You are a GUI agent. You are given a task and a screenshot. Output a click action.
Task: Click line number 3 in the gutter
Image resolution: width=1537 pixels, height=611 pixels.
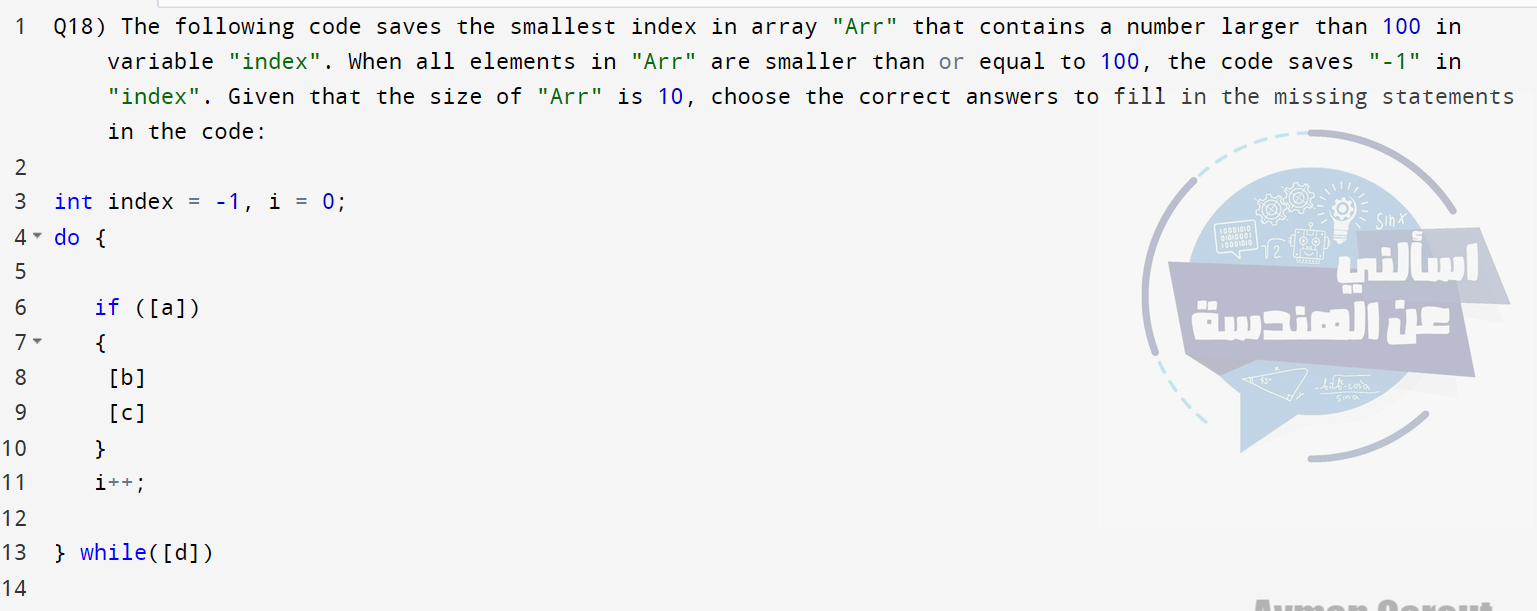(20, 202)
